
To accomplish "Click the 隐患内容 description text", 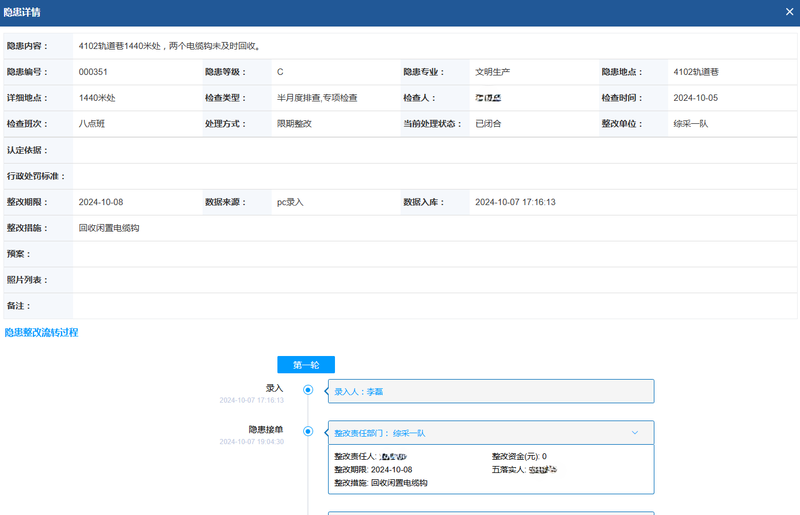I will coord(170,46).
